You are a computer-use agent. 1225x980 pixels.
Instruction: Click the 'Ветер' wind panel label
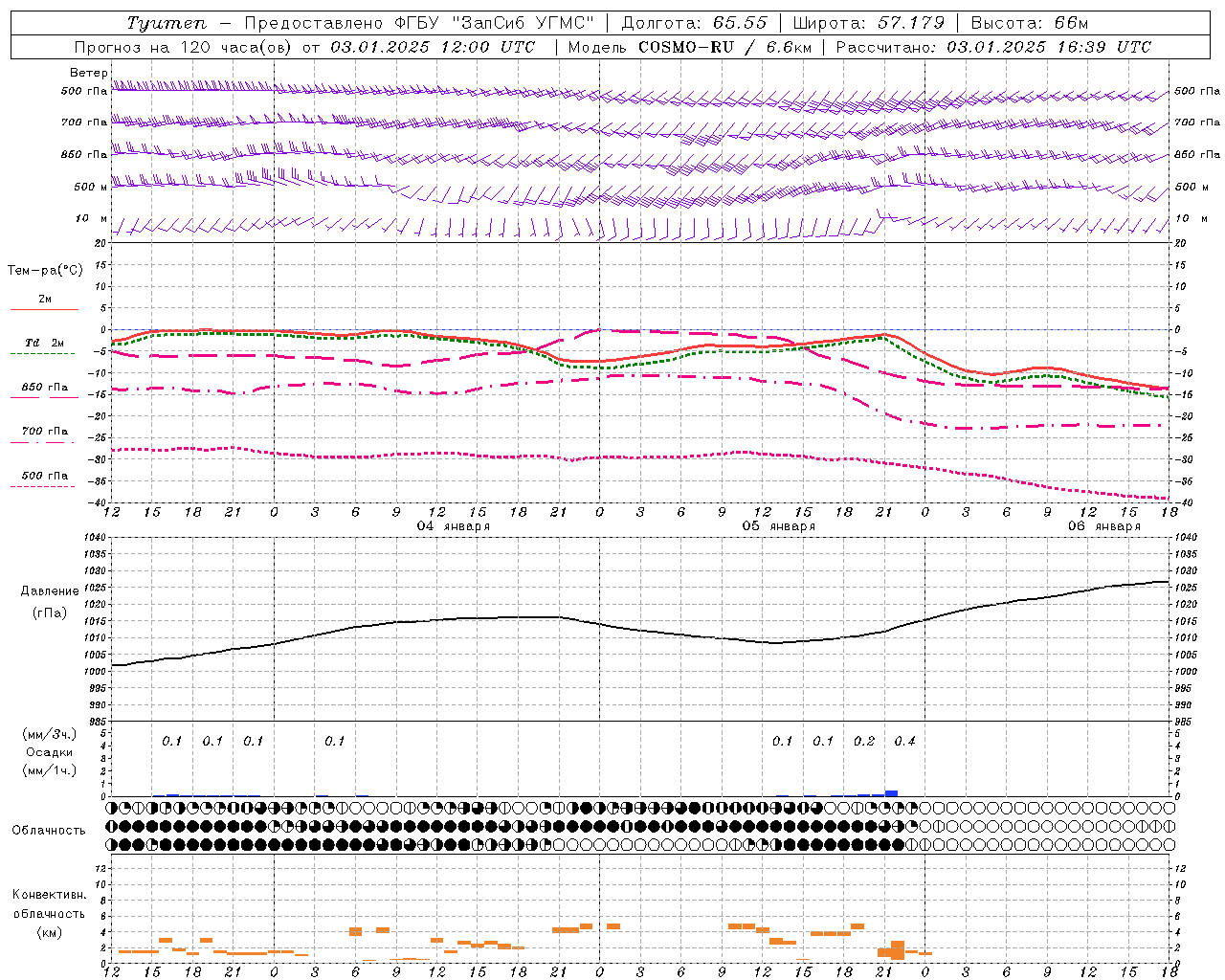(88, 73)
